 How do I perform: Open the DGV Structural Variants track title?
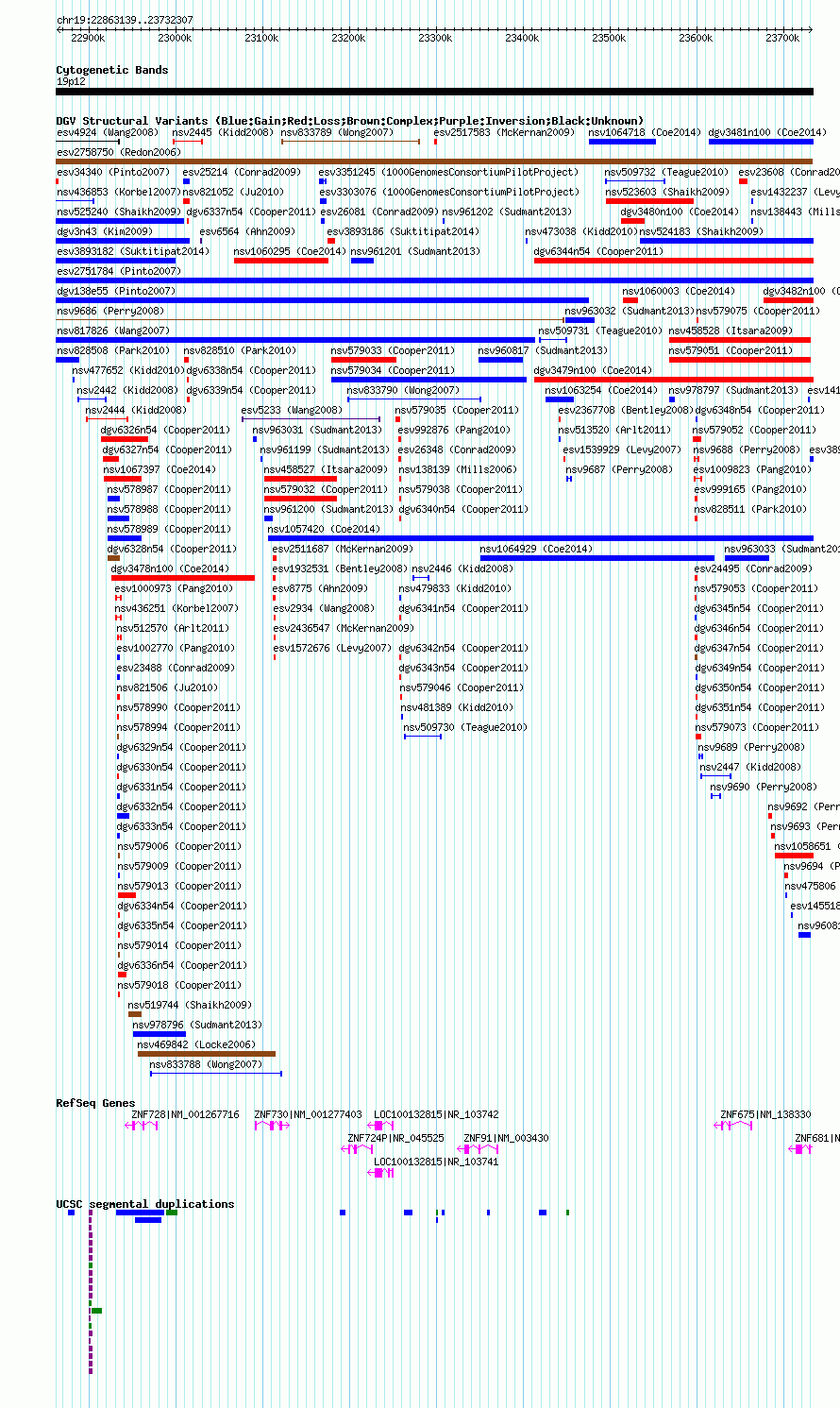(x=350, y=121)
